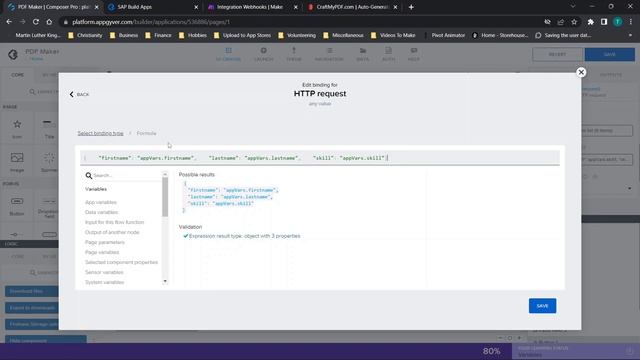Viewport: 640px width, 360px height.
Task: Click the variable list scrollbar down arrow
Action: 165,281
